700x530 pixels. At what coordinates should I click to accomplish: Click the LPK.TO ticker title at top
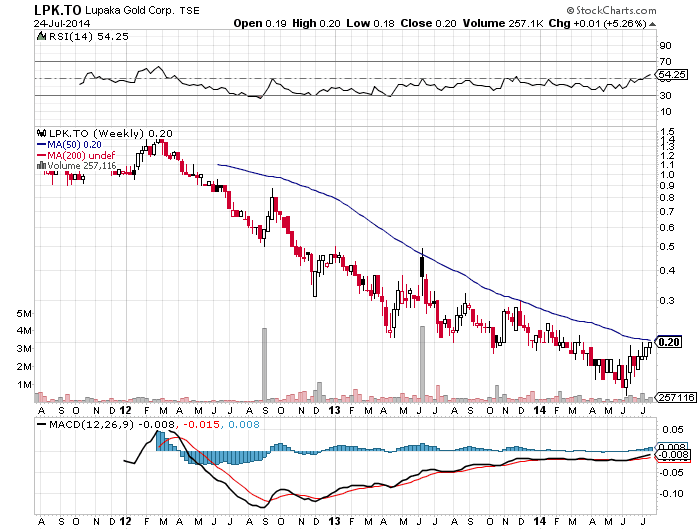pos(57,10)
